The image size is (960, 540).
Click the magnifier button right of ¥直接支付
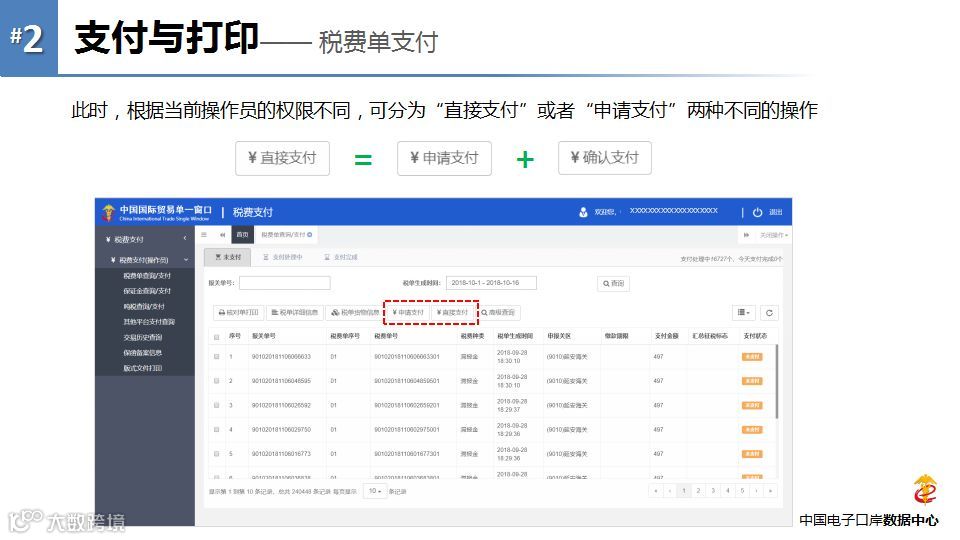point(498,313)
